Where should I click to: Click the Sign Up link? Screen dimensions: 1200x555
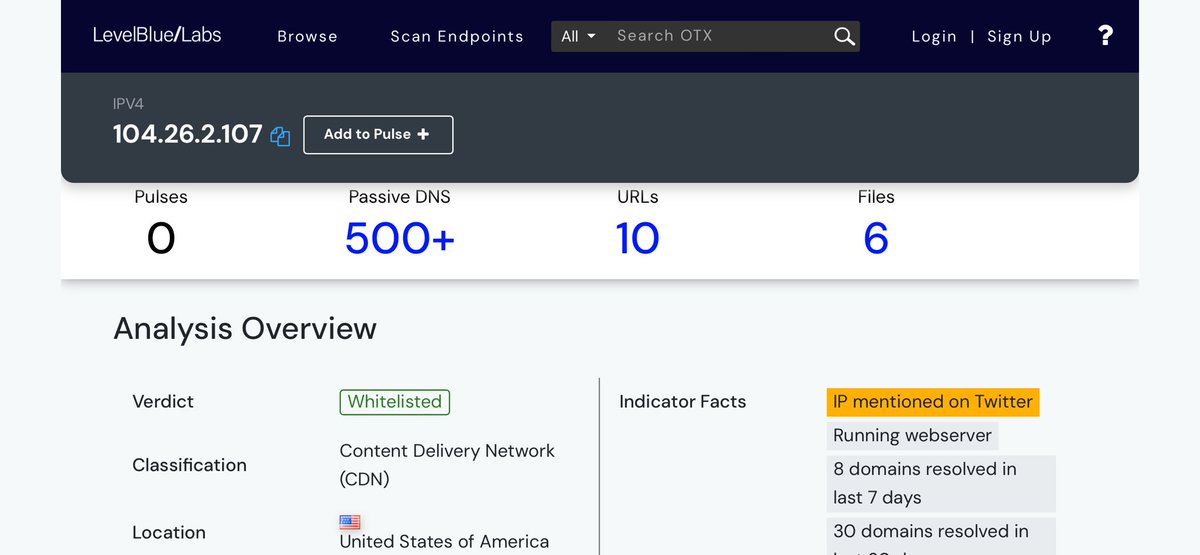[1019, 36]
